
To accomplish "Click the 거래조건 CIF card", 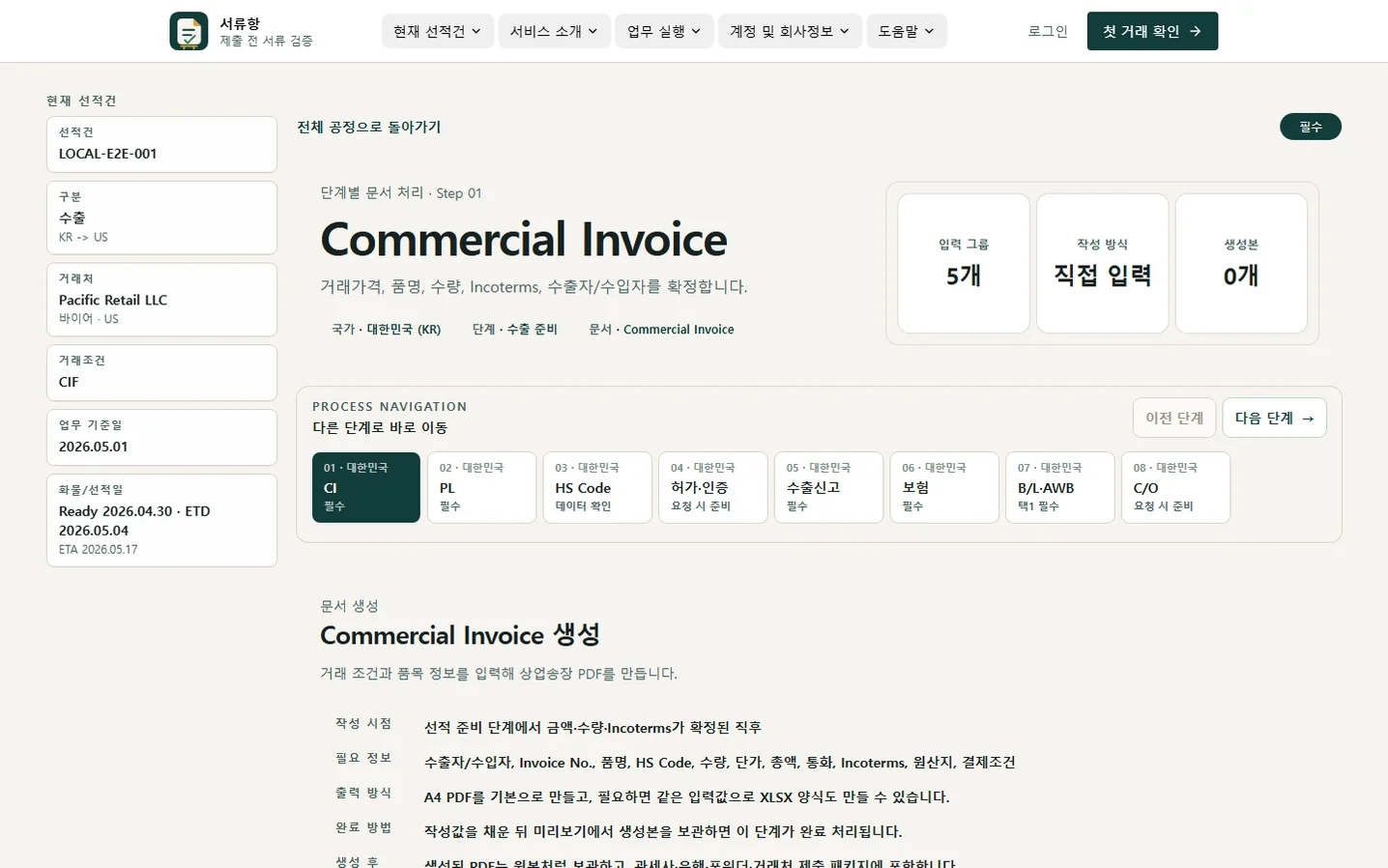I will 161,372.
